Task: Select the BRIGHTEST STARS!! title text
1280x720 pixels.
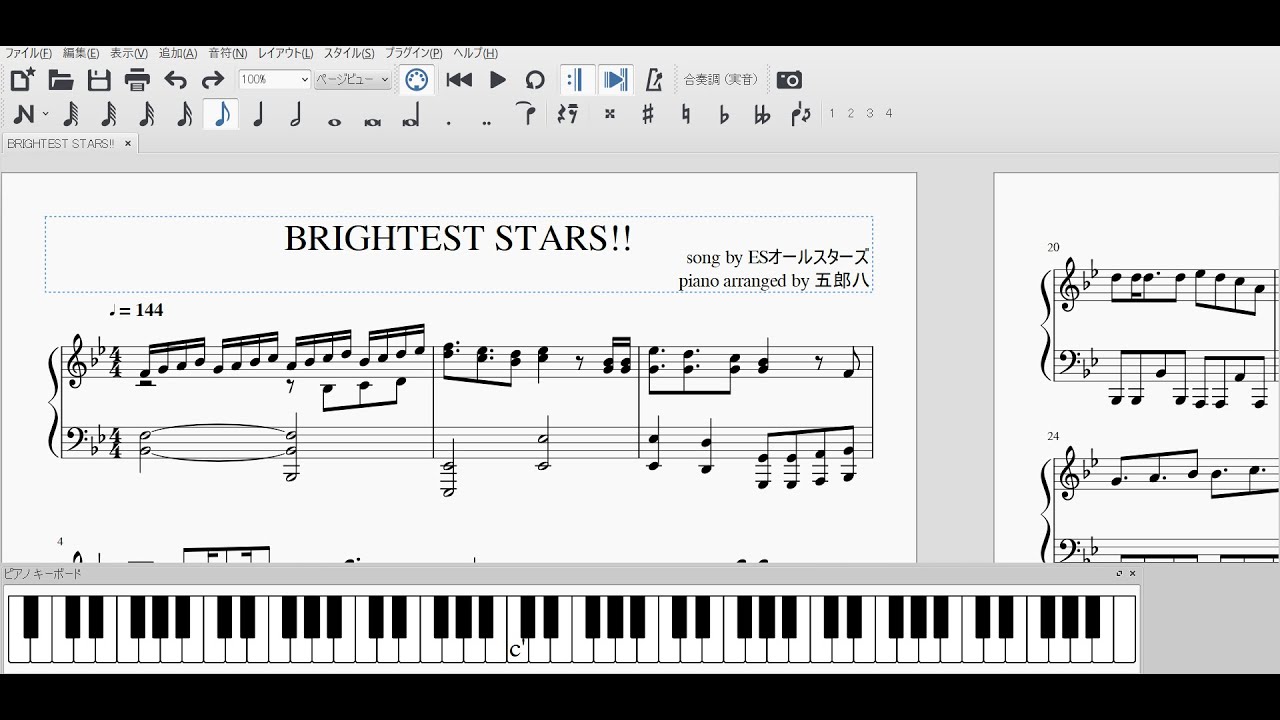Action: (x=458, y=239)
